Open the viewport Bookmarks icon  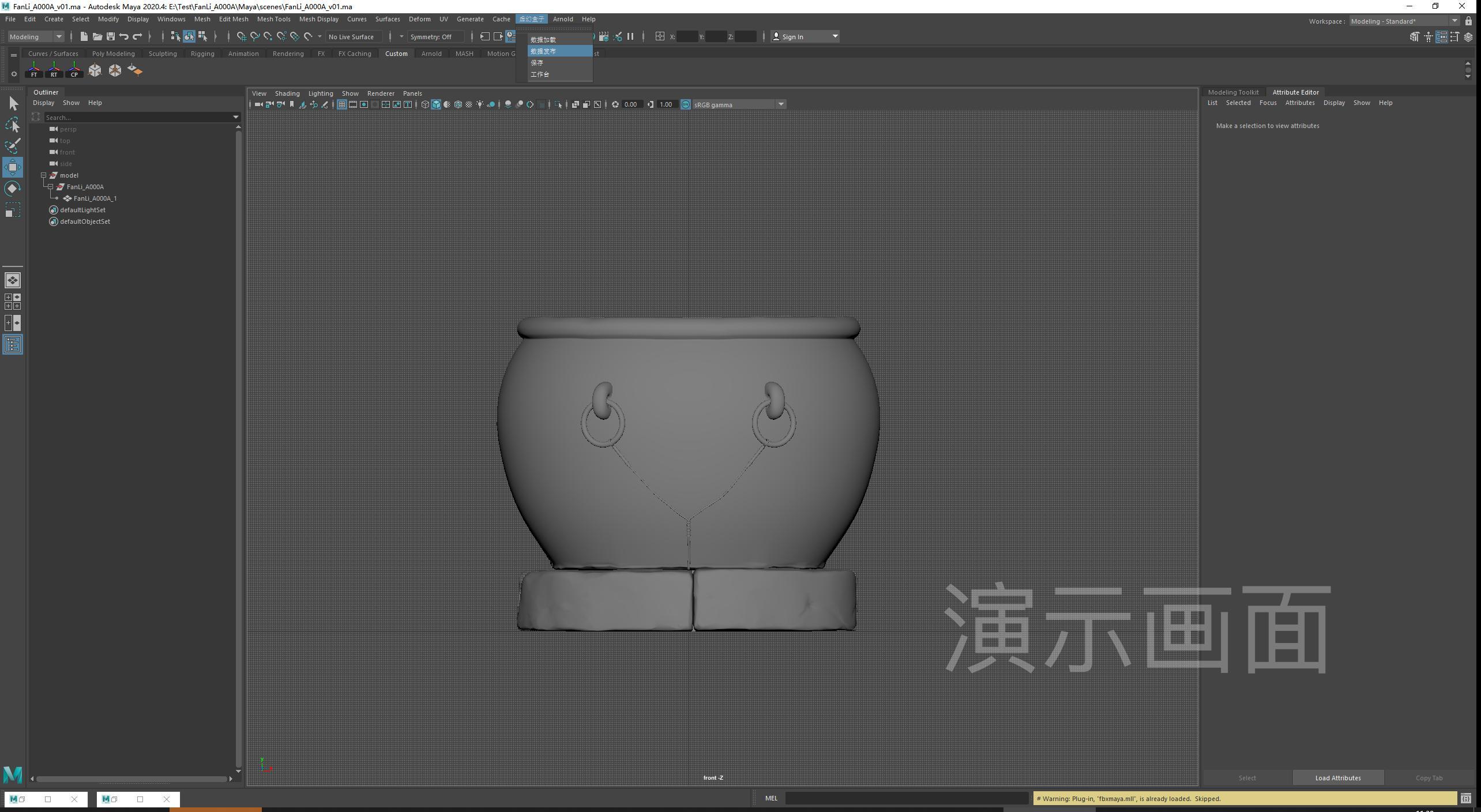tap(291, 104)
